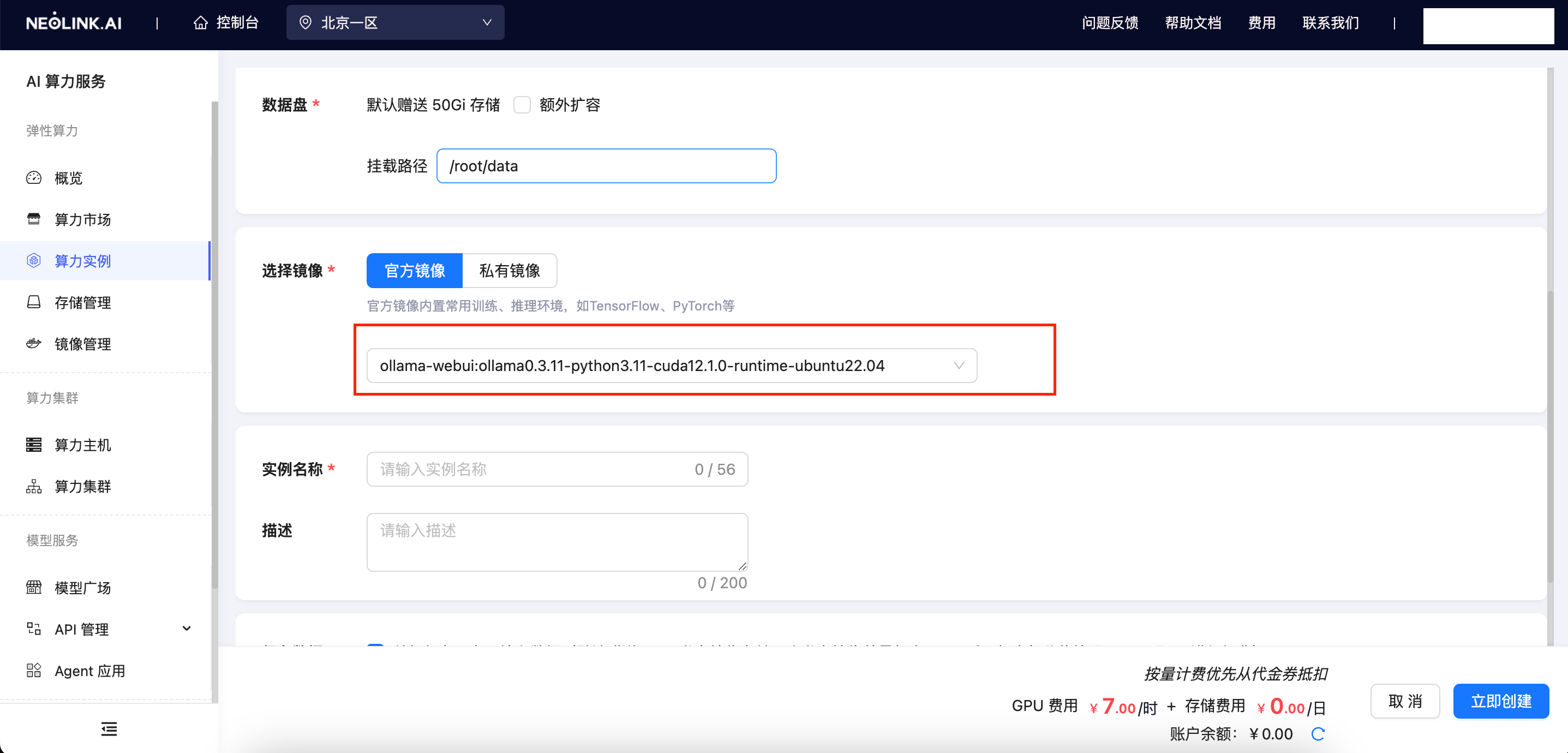1568x753 pixels.
Task: Open the 北京一区 region selector dropdown
Action: [x=395, y=22]
